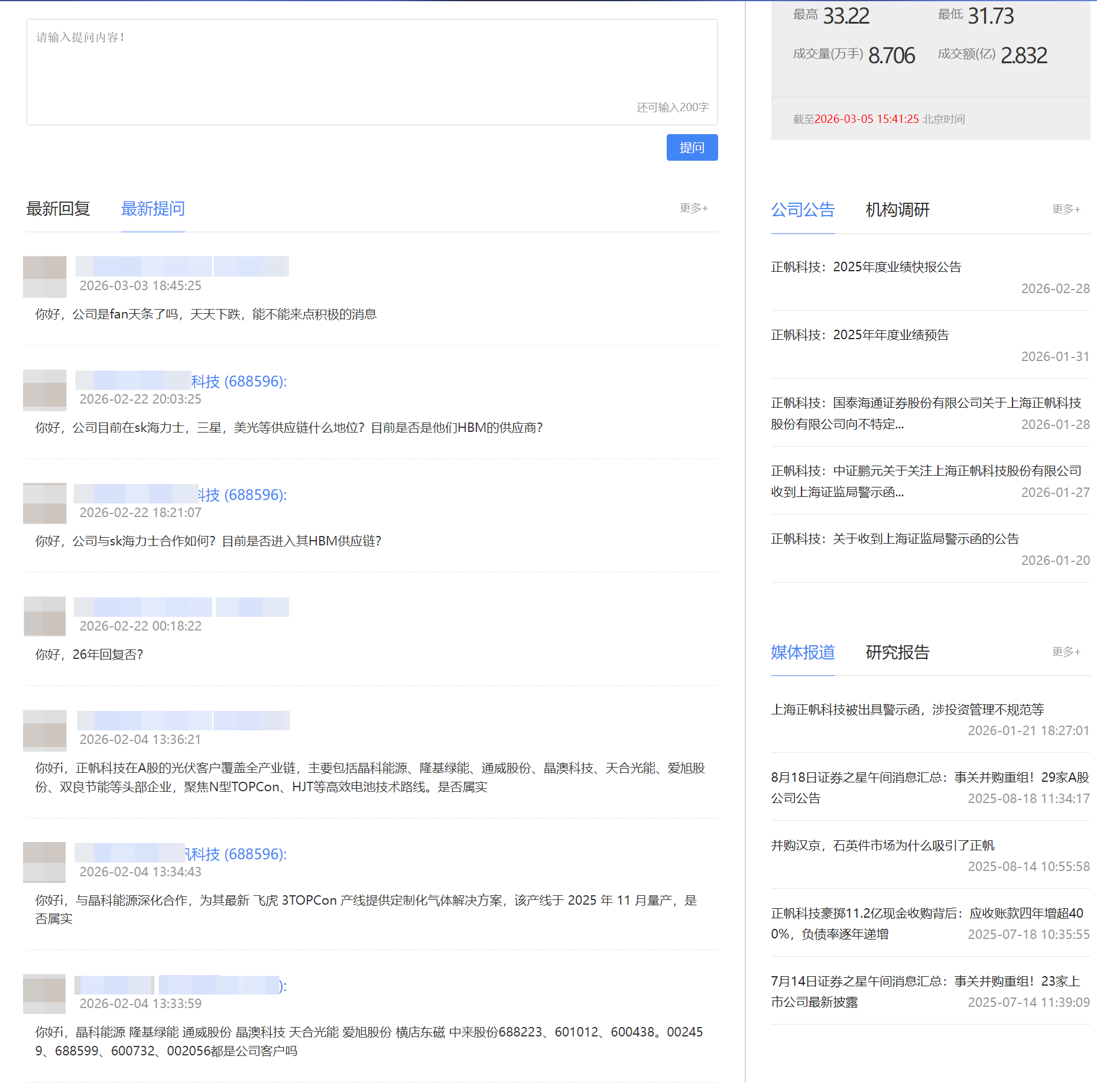Click timestamp 2026-03-05 15:41:25

click(x=867, y=119)
